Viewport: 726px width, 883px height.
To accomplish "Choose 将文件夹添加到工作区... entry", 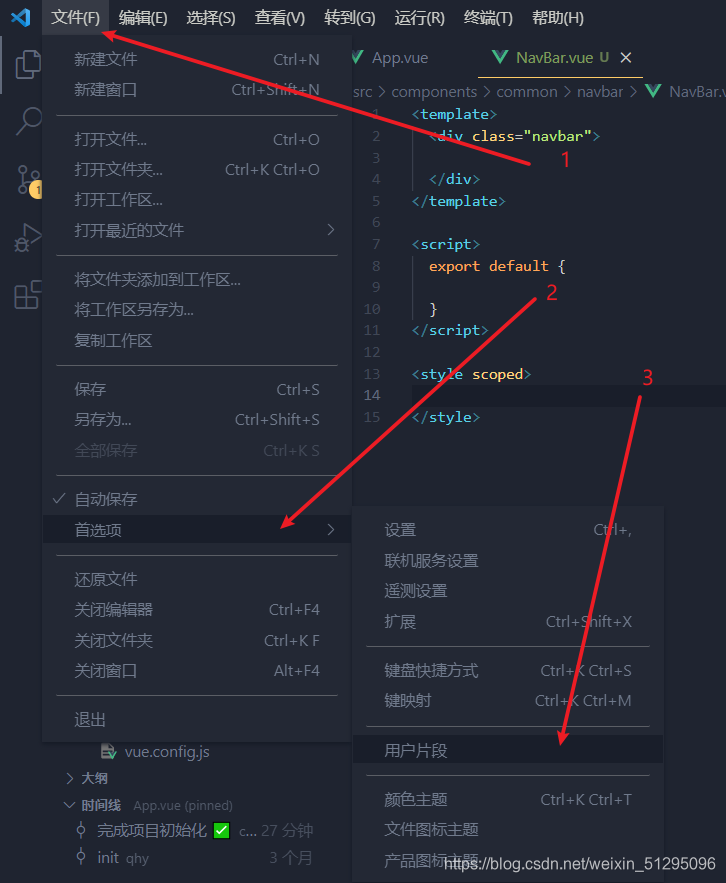I will pyautogui.click(x=197, y=279).
